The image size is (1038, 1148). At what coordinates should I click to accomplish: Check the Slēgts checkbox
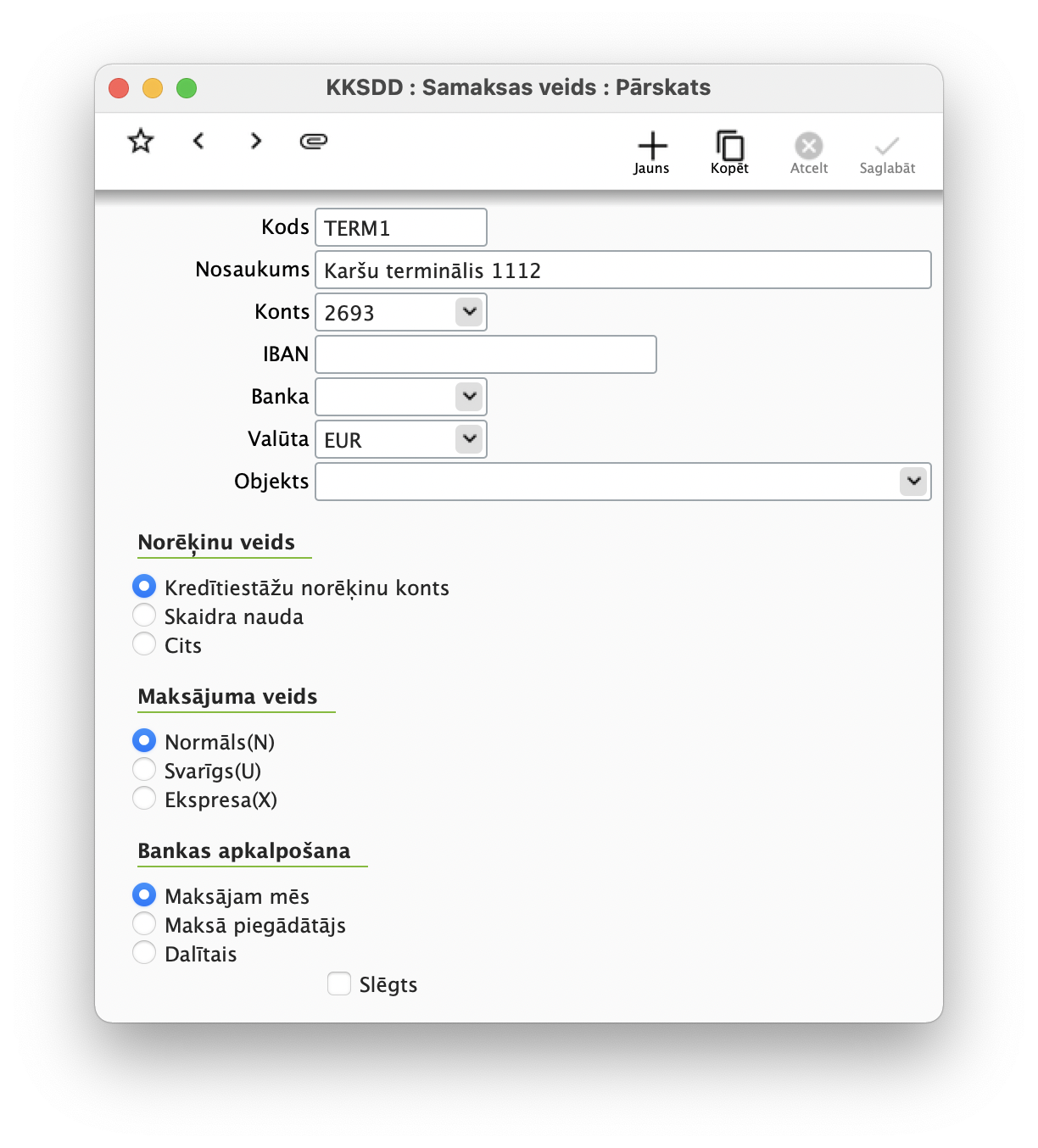tap(338, 984)
